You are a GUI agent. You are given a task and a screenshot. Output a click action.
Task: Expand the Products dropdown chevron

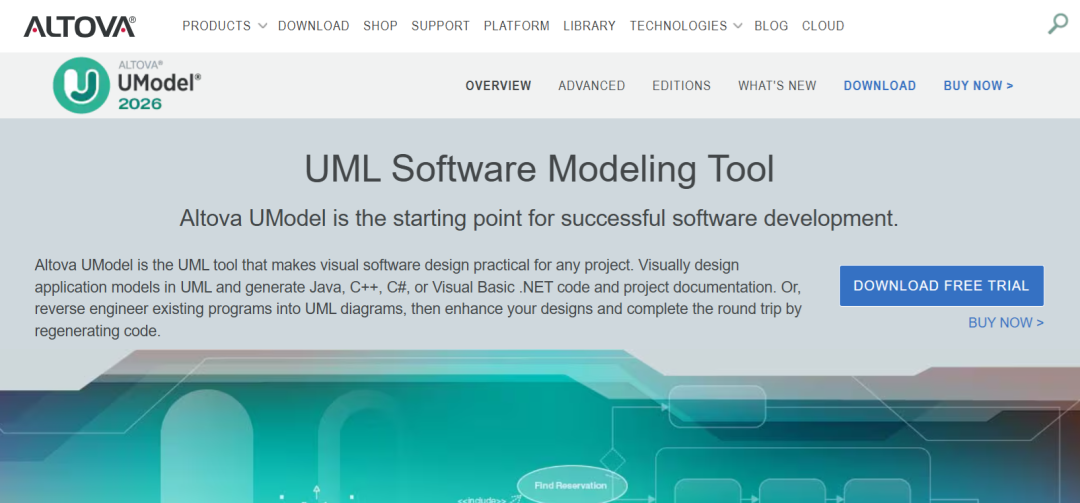[x=262, y=26]
